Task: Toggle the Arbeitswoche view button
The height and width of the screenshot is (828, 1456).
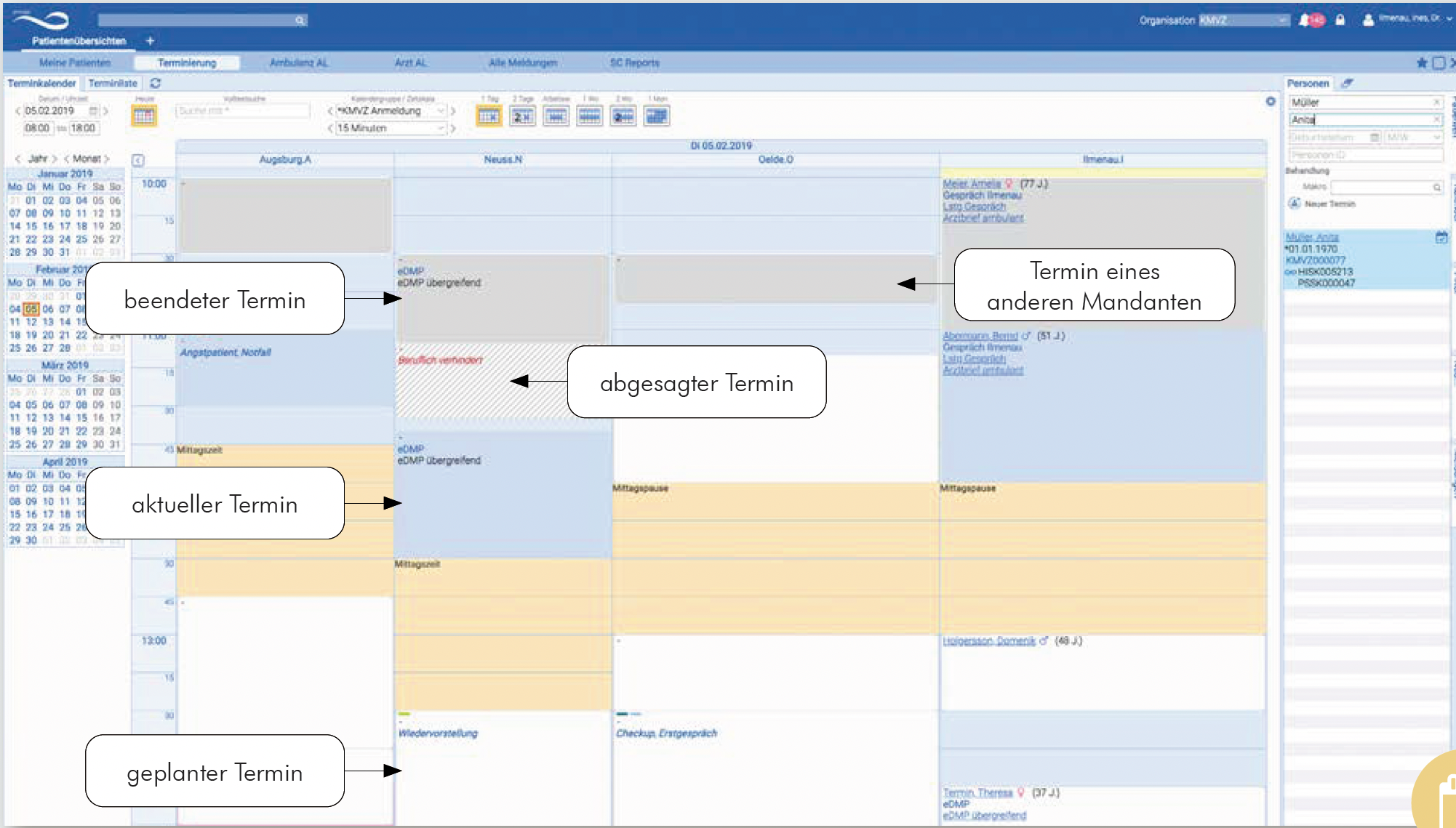Action: point(556,116)
